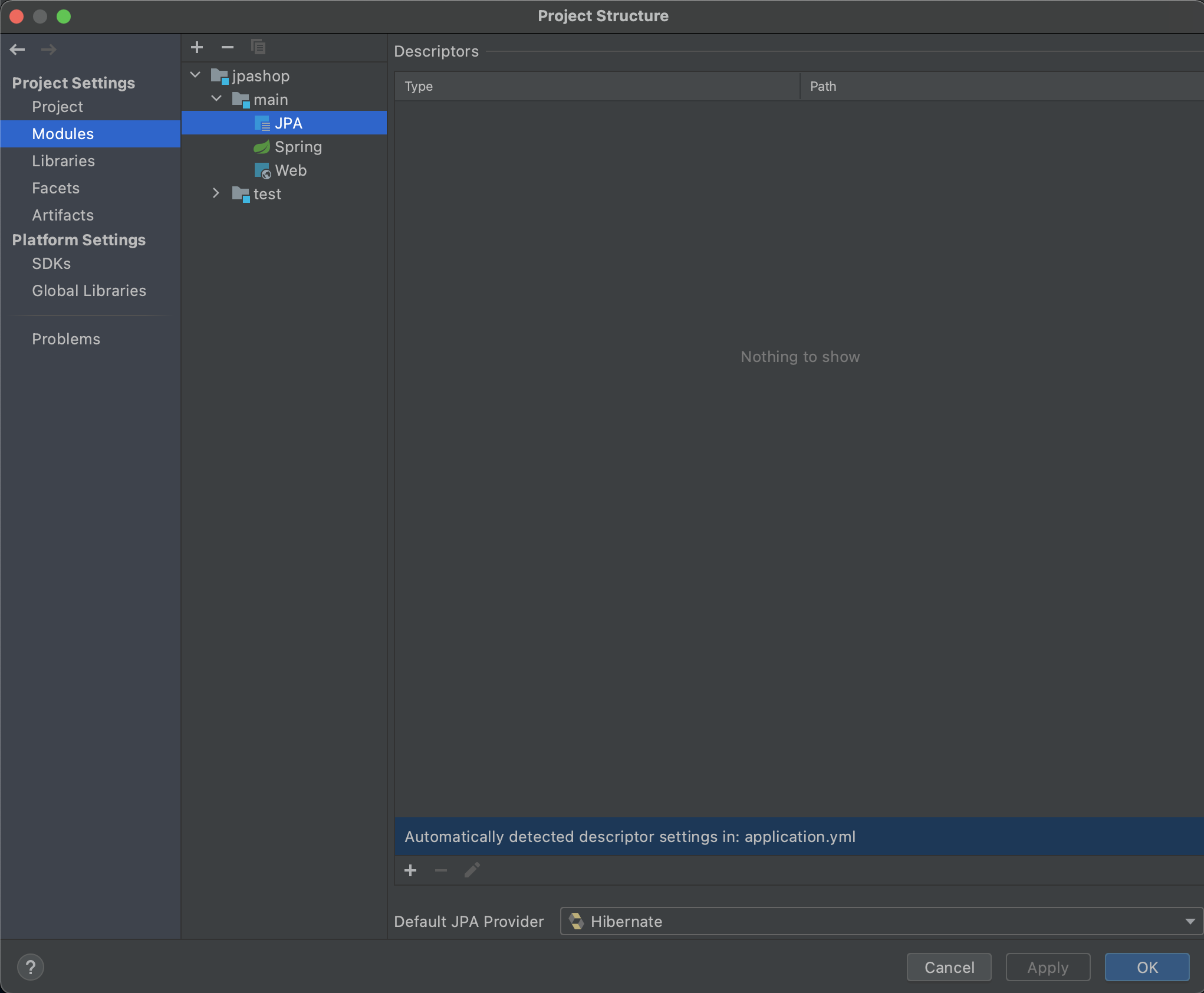This screenshot has height=993, width=1204.
Task: Go to the Artifacts section
Action: [x=62, y=215]
